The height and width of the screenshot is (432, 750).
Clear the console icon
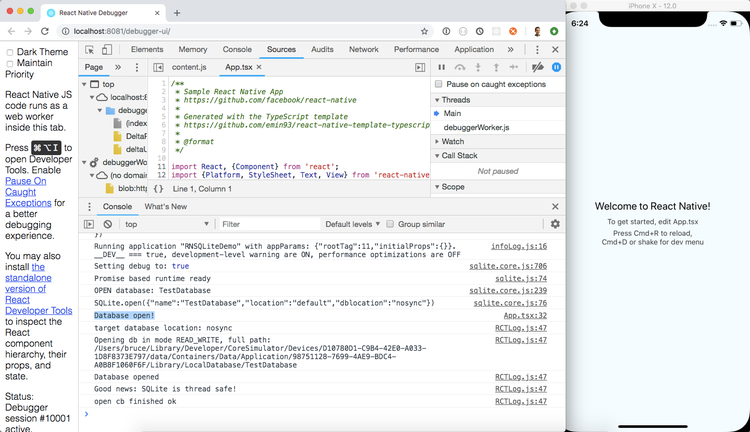(108, 224)
